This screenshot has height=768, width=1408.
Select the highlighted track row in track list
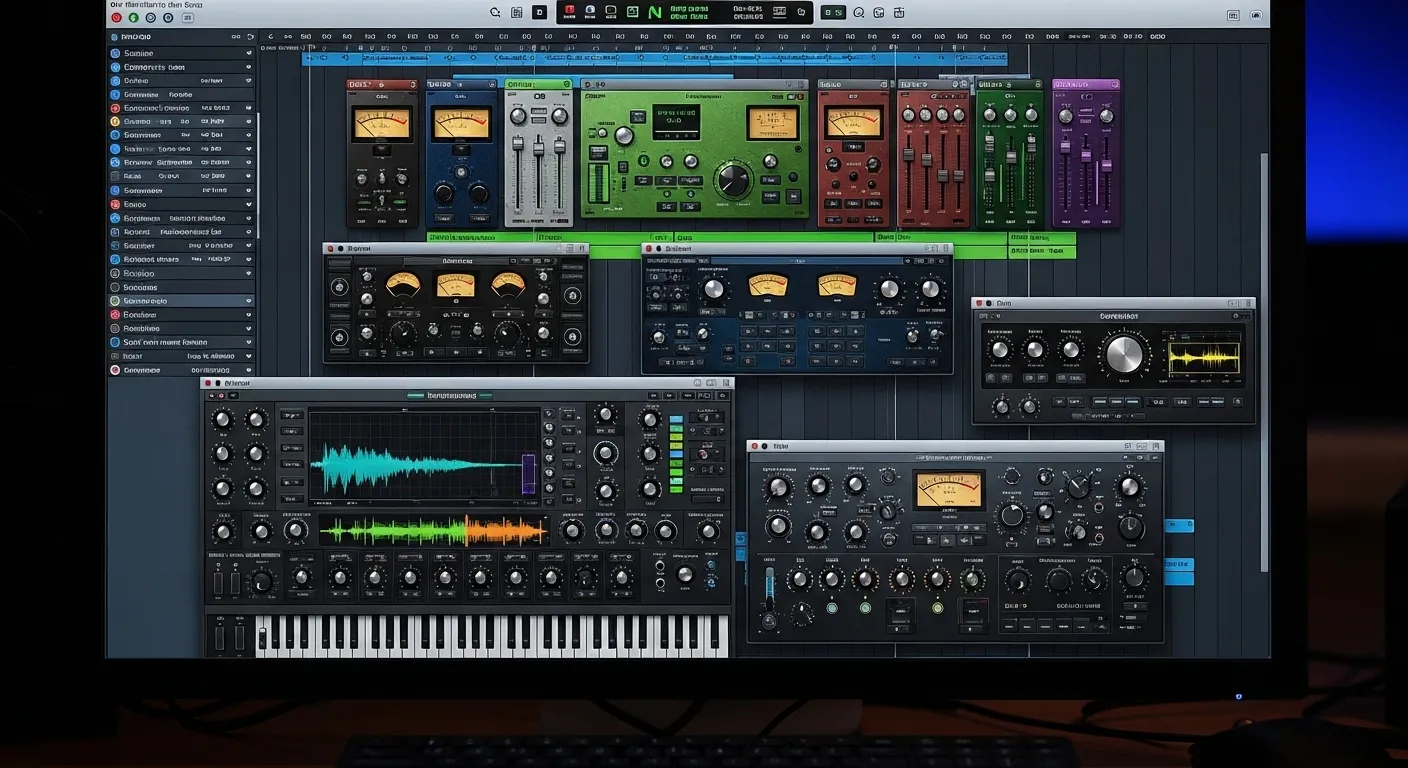pyautogui.click(x=180, y=301)
